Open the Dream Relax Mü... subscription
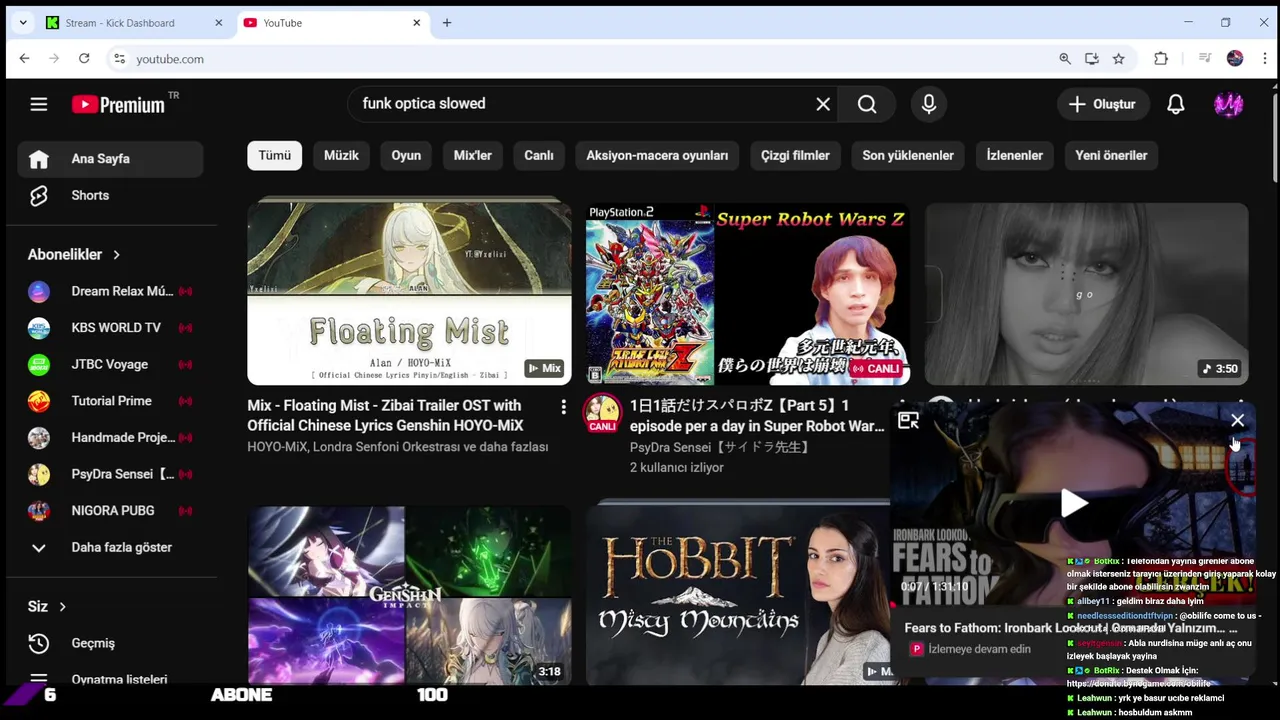 (110, 292)
